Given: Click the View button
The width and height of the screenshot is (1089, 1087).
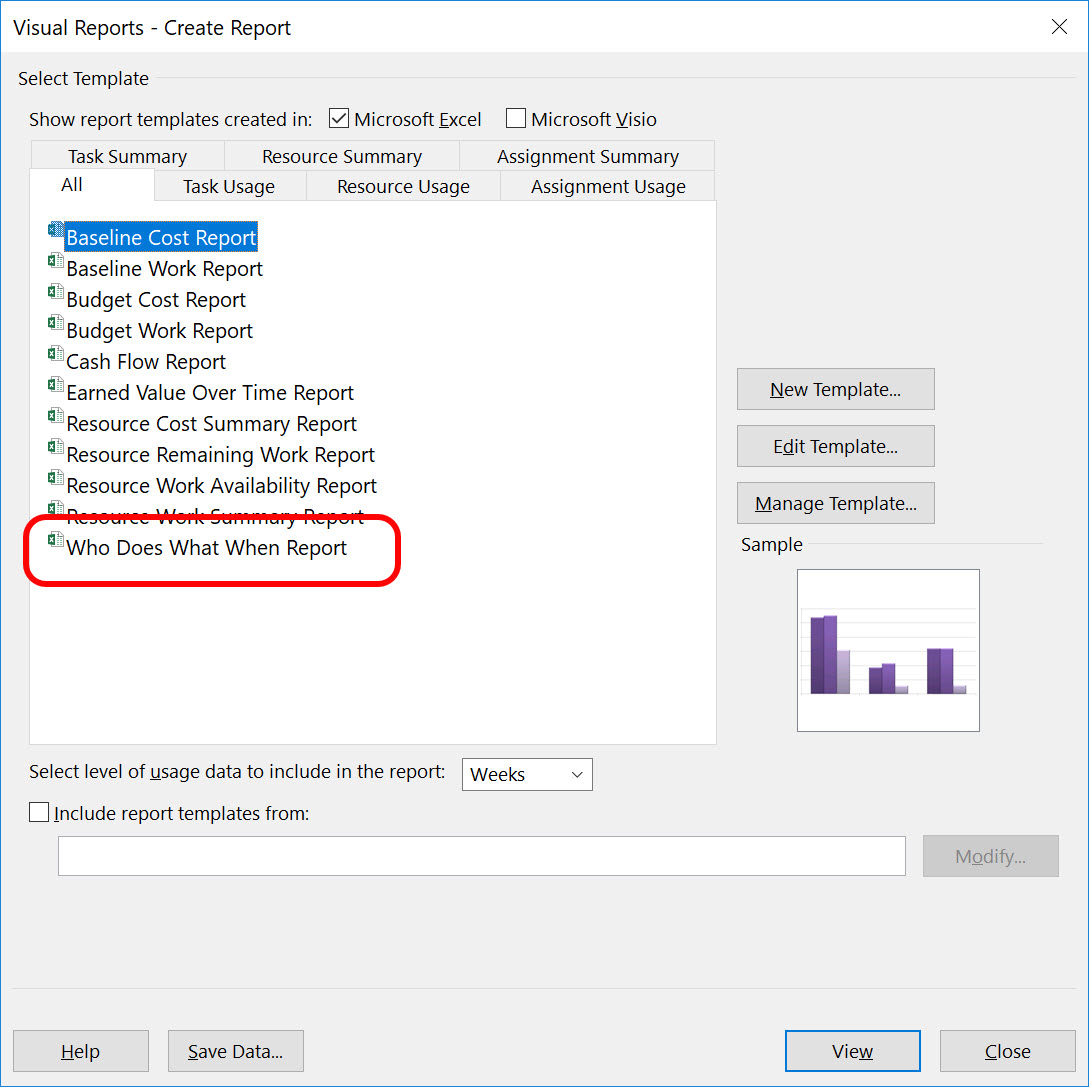Looking at the screenshot, I should pyautogui.click(x=852, y=1051).
